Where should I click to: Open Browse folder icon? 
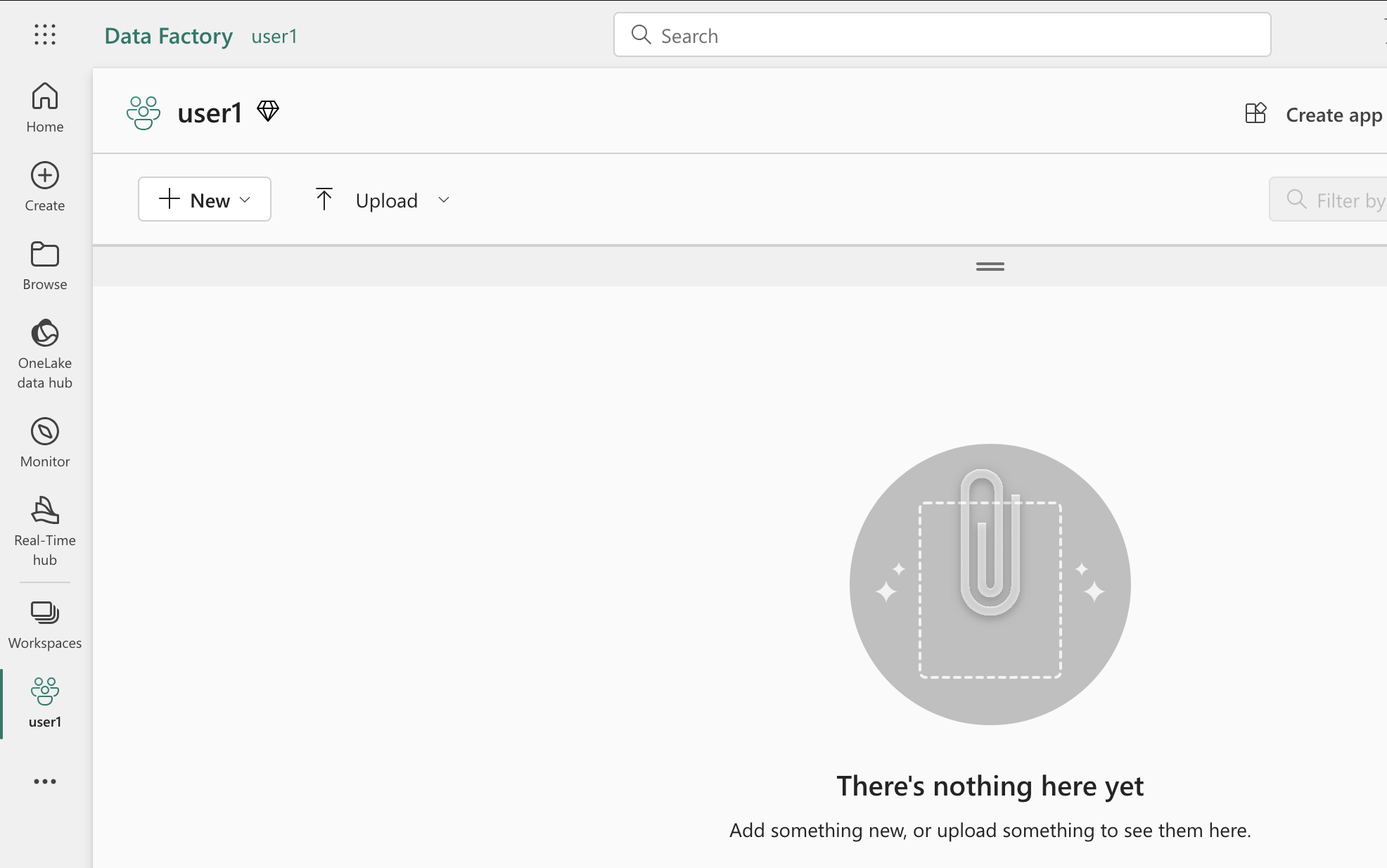tap(45, 264)
